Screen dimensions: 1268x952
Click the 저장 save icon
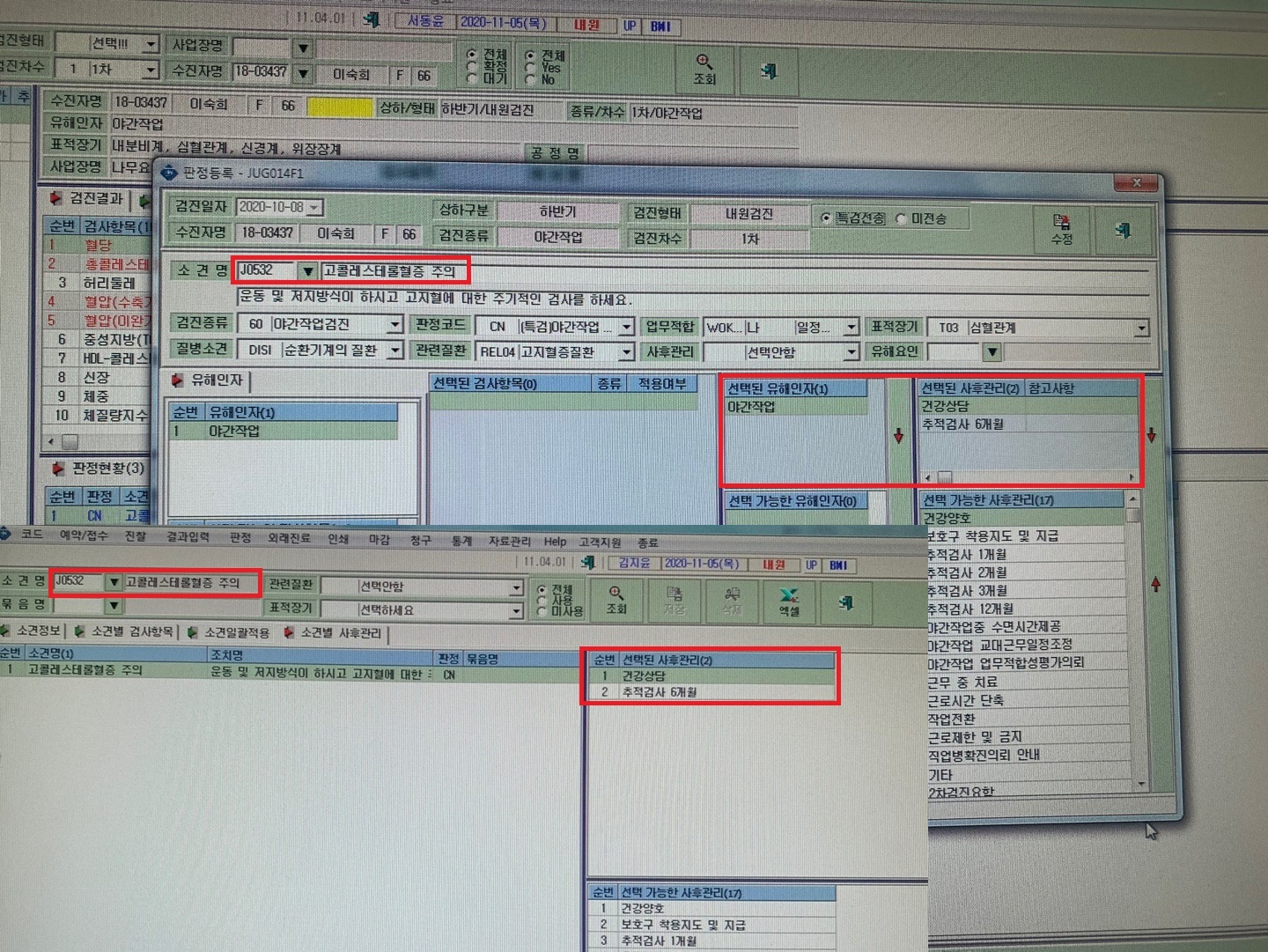[x=675, y=601]
